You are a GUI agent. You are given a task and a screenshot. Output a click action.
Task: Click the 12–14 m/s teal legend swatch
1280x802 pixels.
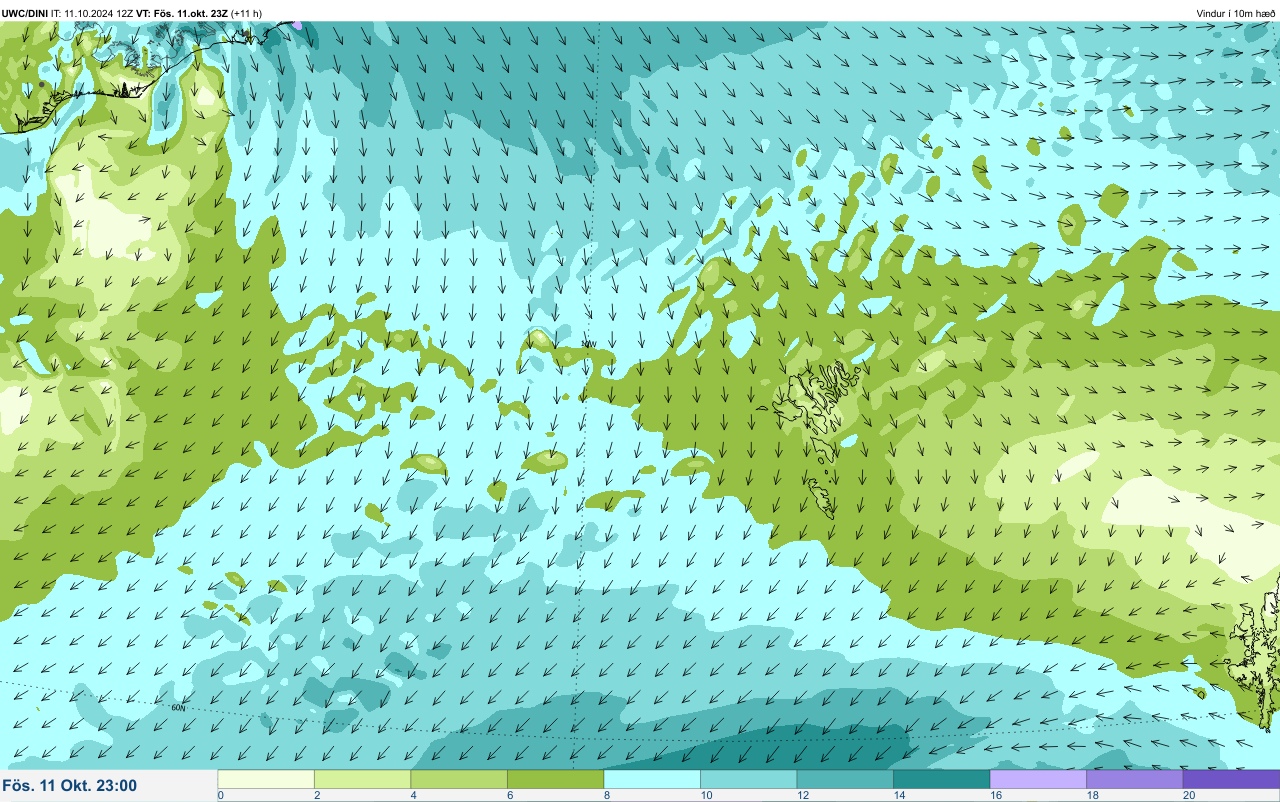(x=845, y=779)
